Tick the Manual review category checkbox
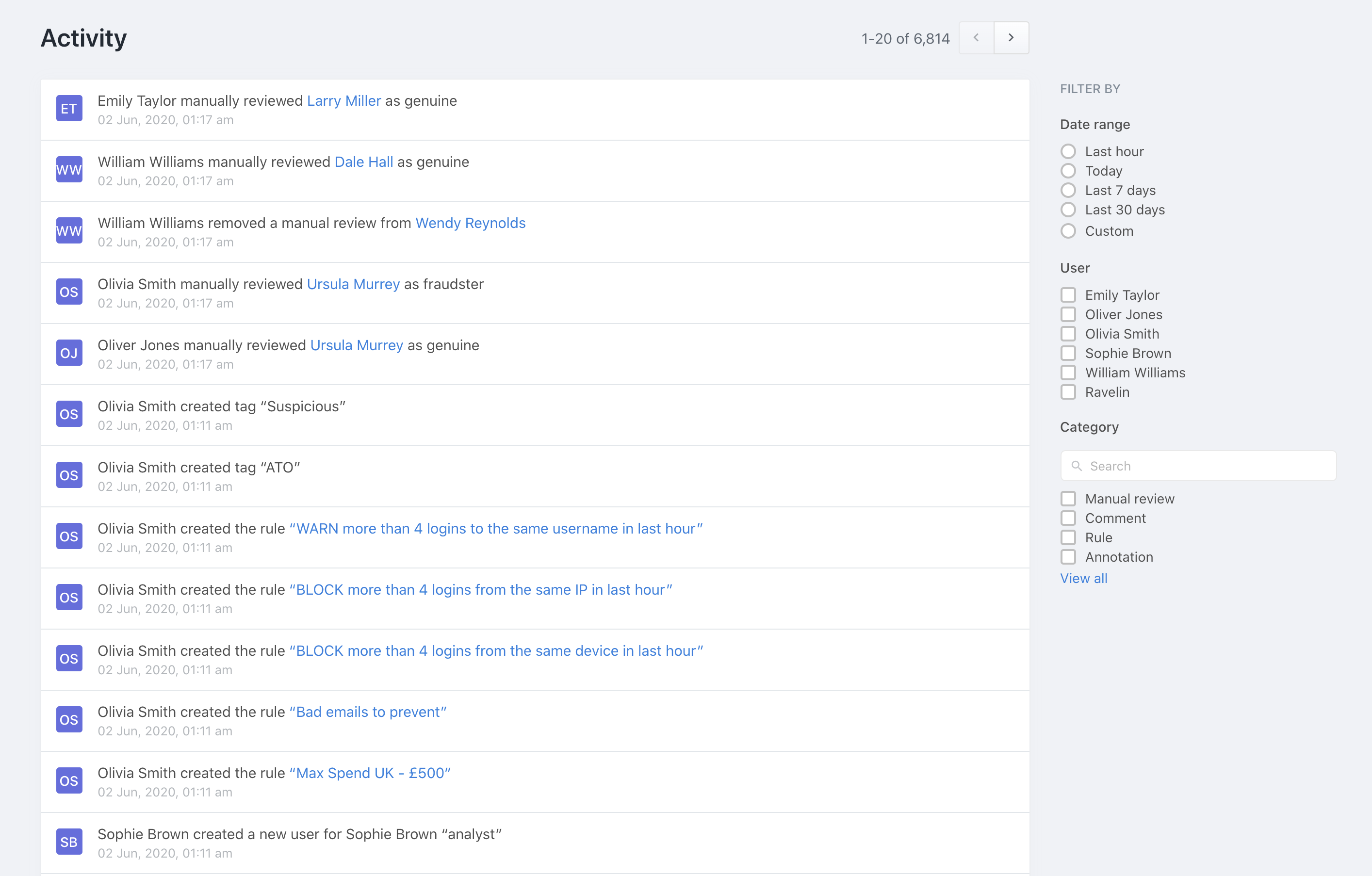The width and height of the screenshot is (1372, 876). click(1068, 499)
